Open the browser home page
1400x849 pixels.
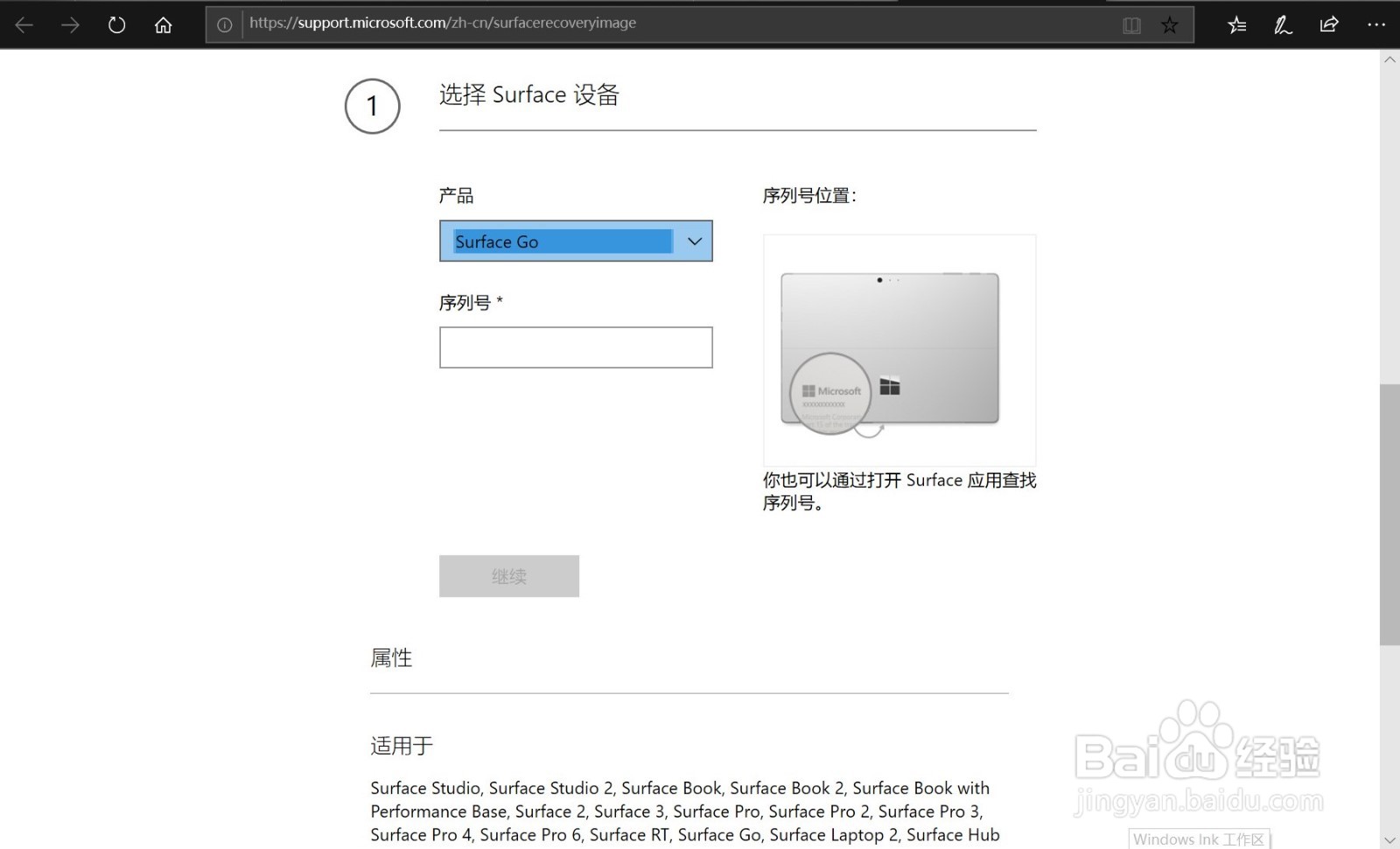click(163, 25)
